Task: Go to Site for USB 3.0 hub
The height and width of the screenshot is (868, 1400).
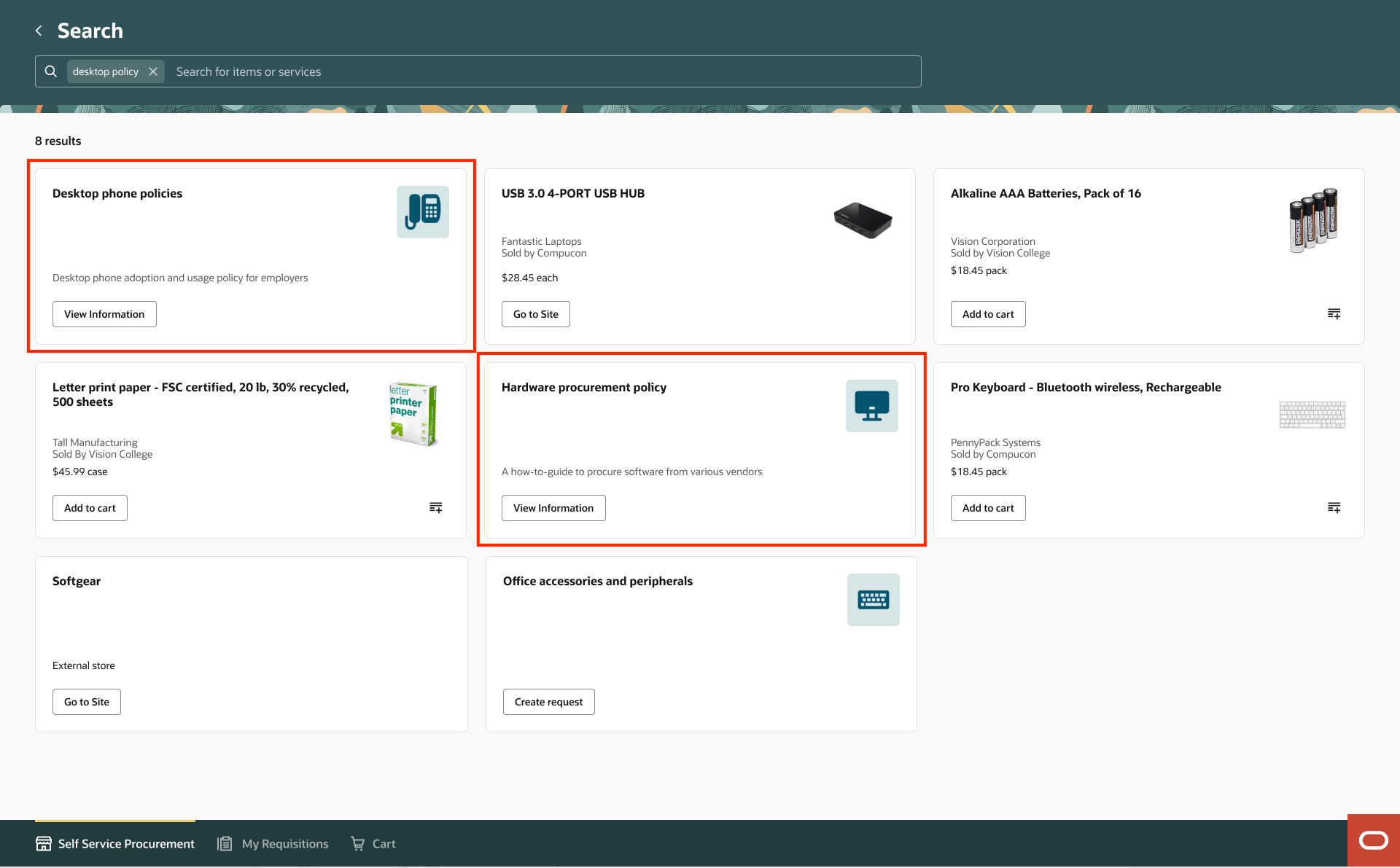Action: 535,314
